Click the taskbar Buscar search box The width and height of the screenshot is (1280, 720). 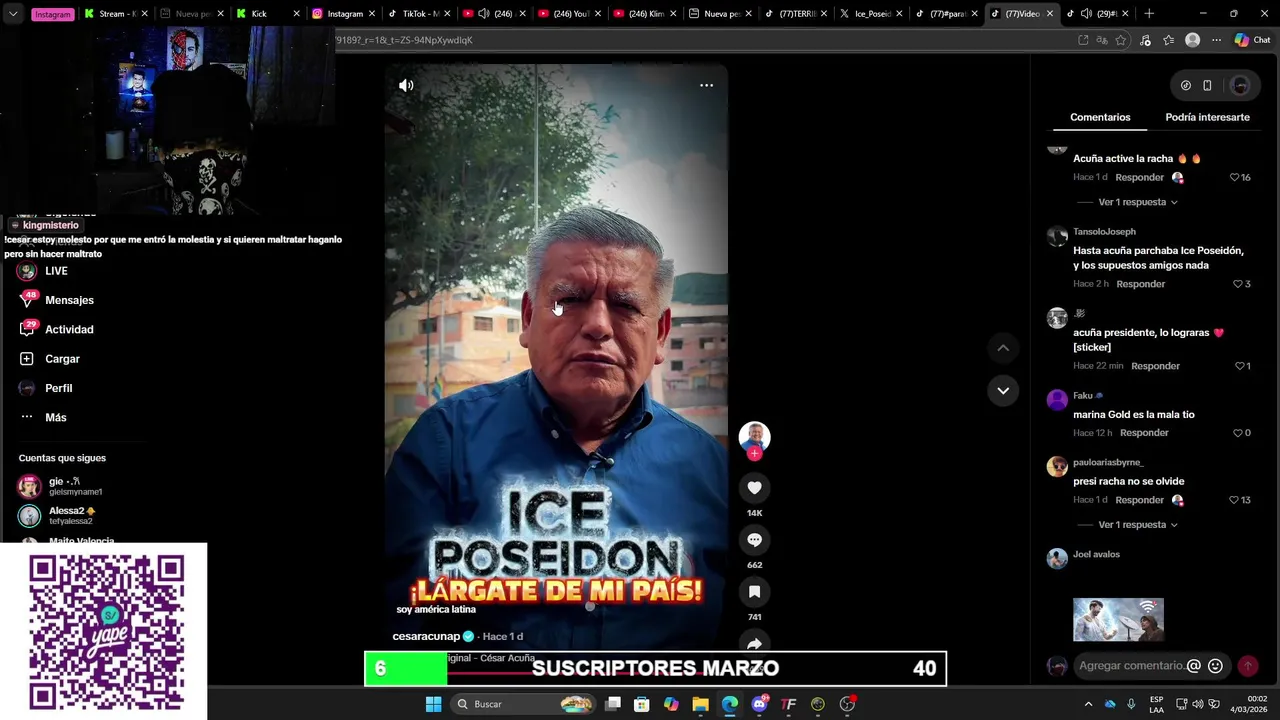tap(522, 704)
